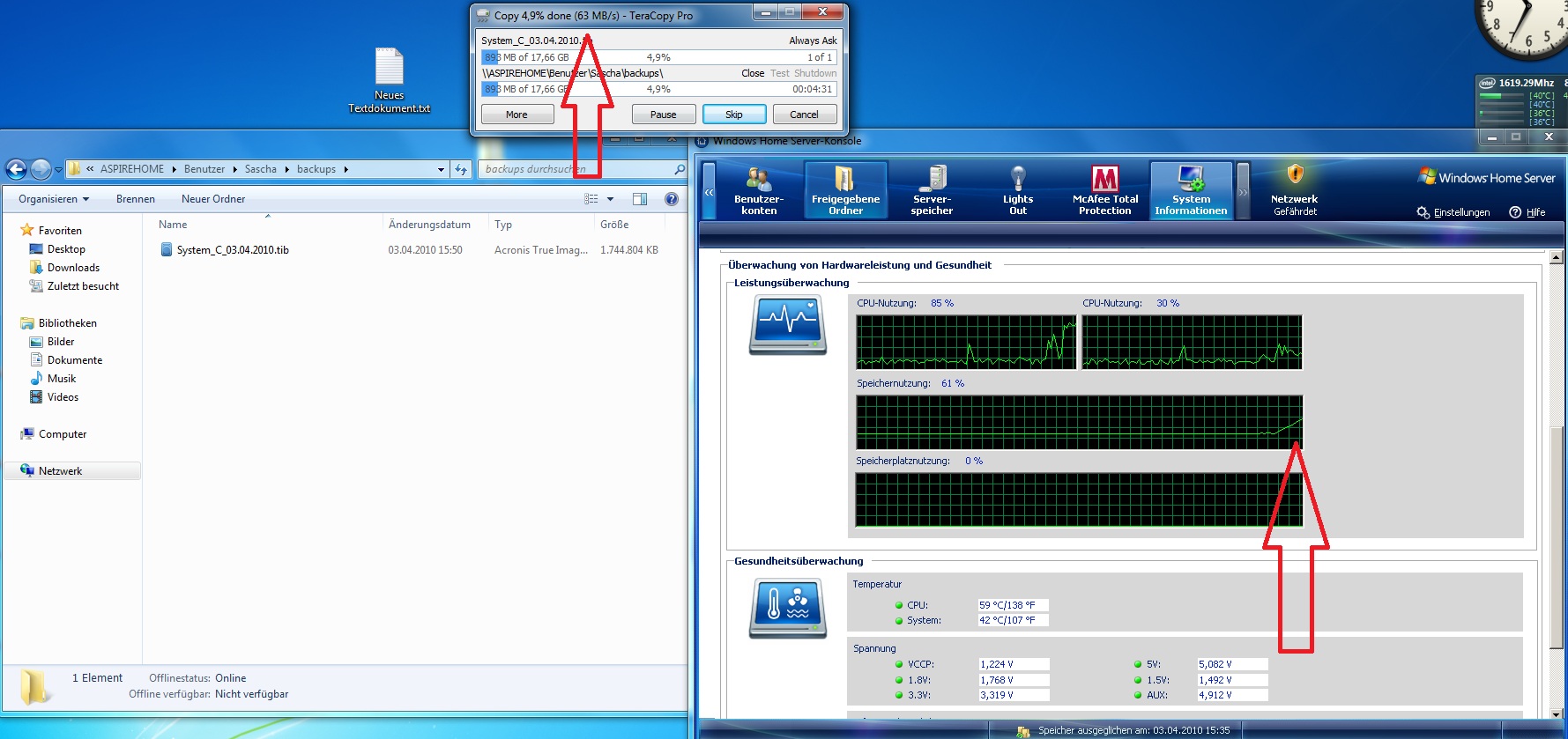Open McAfee Total Protection icon

(x=1104, y=179)
